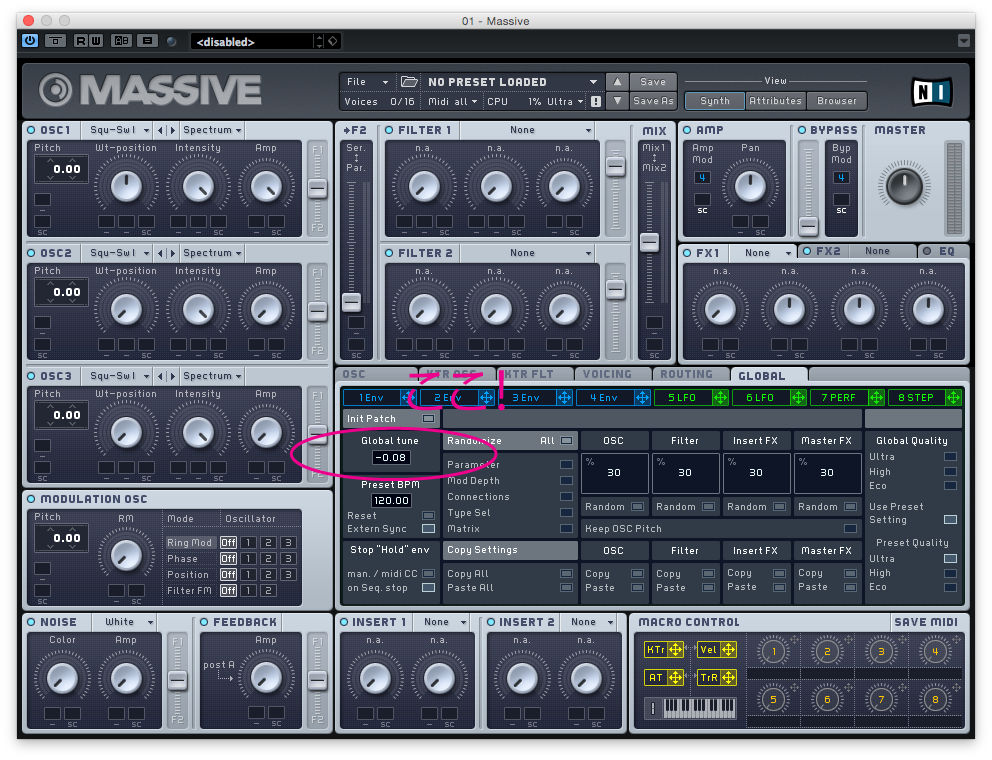Click the plugin power bypass icon

[x=30, y=41]
